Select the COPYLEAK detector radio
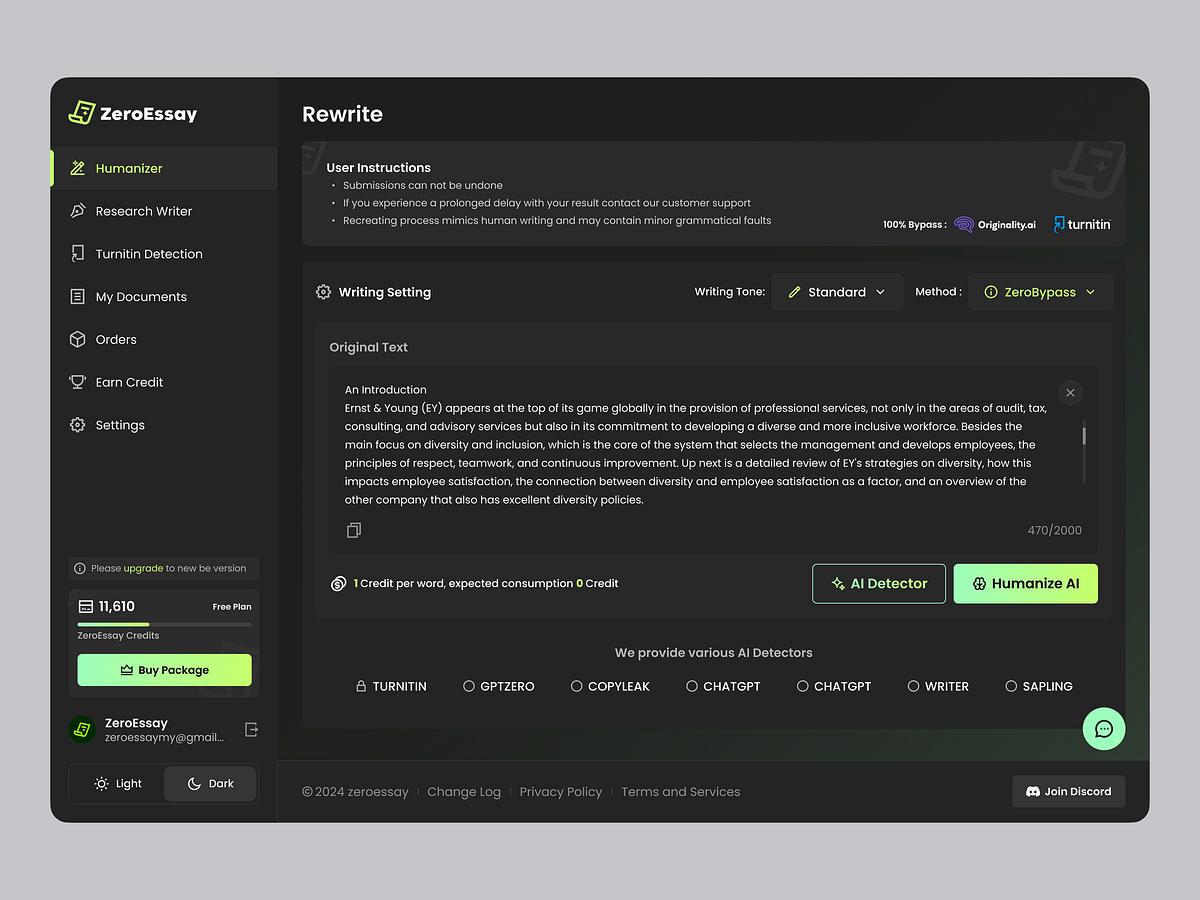The height and width of the screenshot is (900, 1200). (576, 686)
